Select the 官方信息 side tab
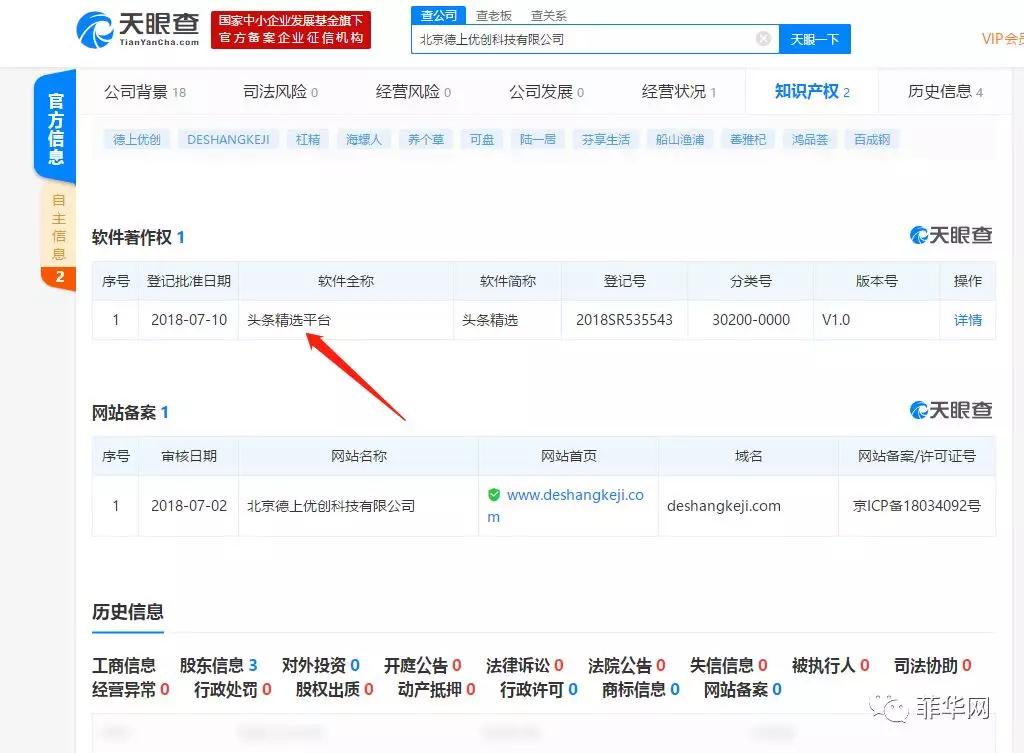This screenshot has width=1024, height=753. click(56, 128)
